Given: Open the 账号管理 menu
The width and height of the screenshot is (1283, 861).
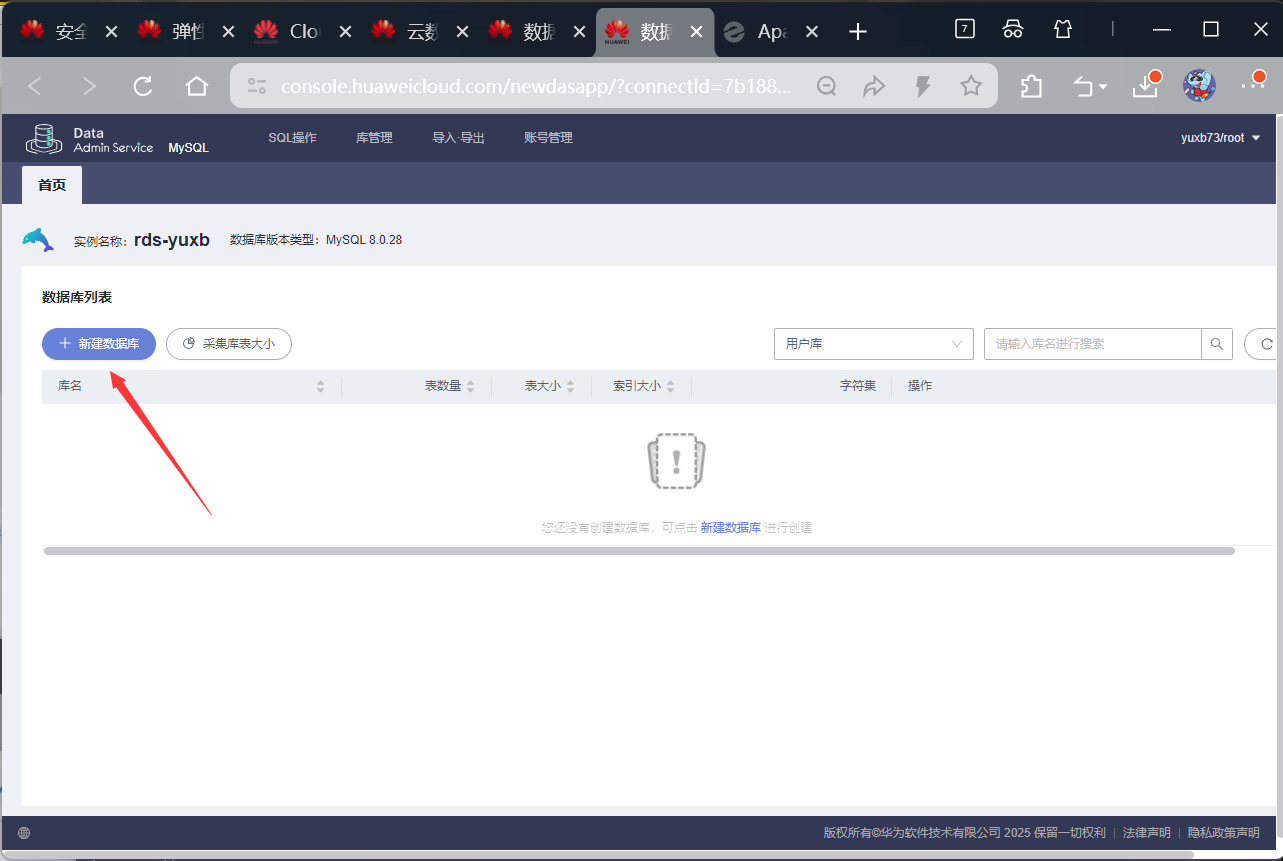Looking at the screenshot, I should (548, 138).
